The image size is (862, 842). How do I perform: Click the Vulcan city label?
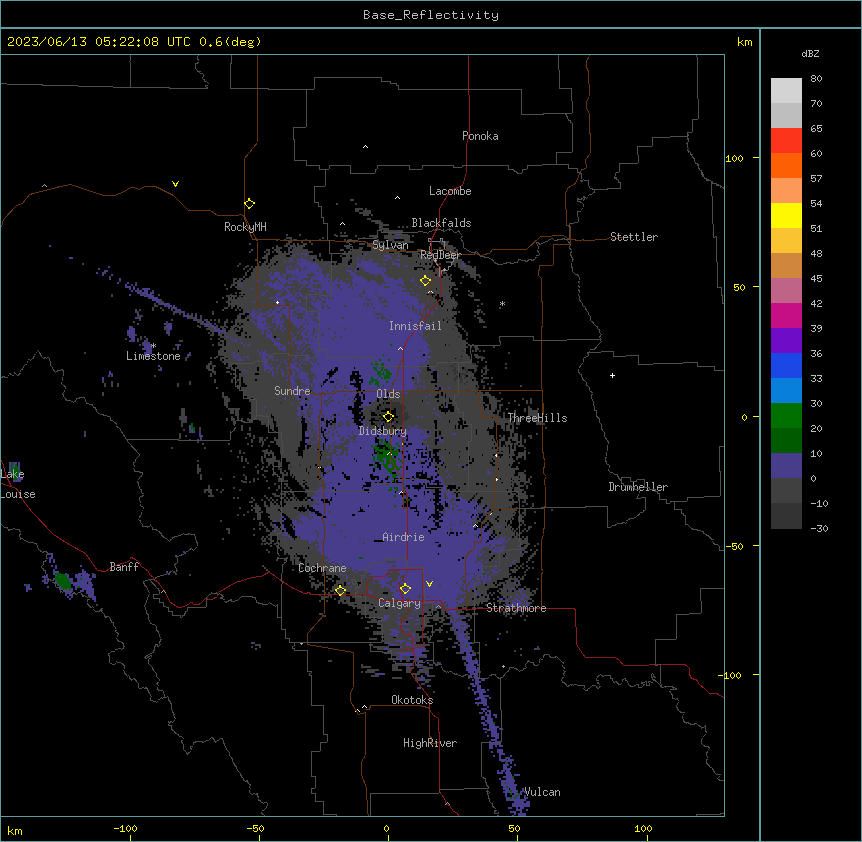[542, 792]
